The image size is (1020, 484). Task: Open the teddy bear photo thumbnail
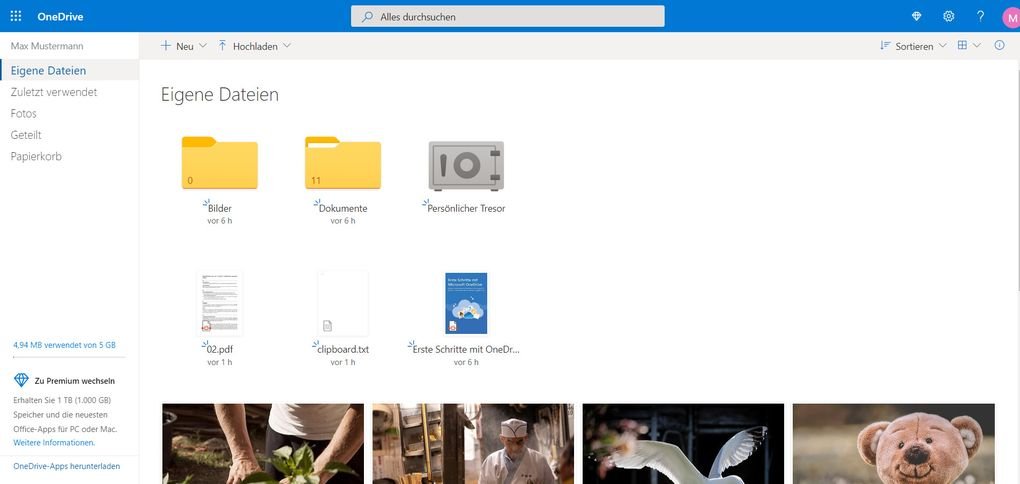pyautogui.click(x=894, y=444)
